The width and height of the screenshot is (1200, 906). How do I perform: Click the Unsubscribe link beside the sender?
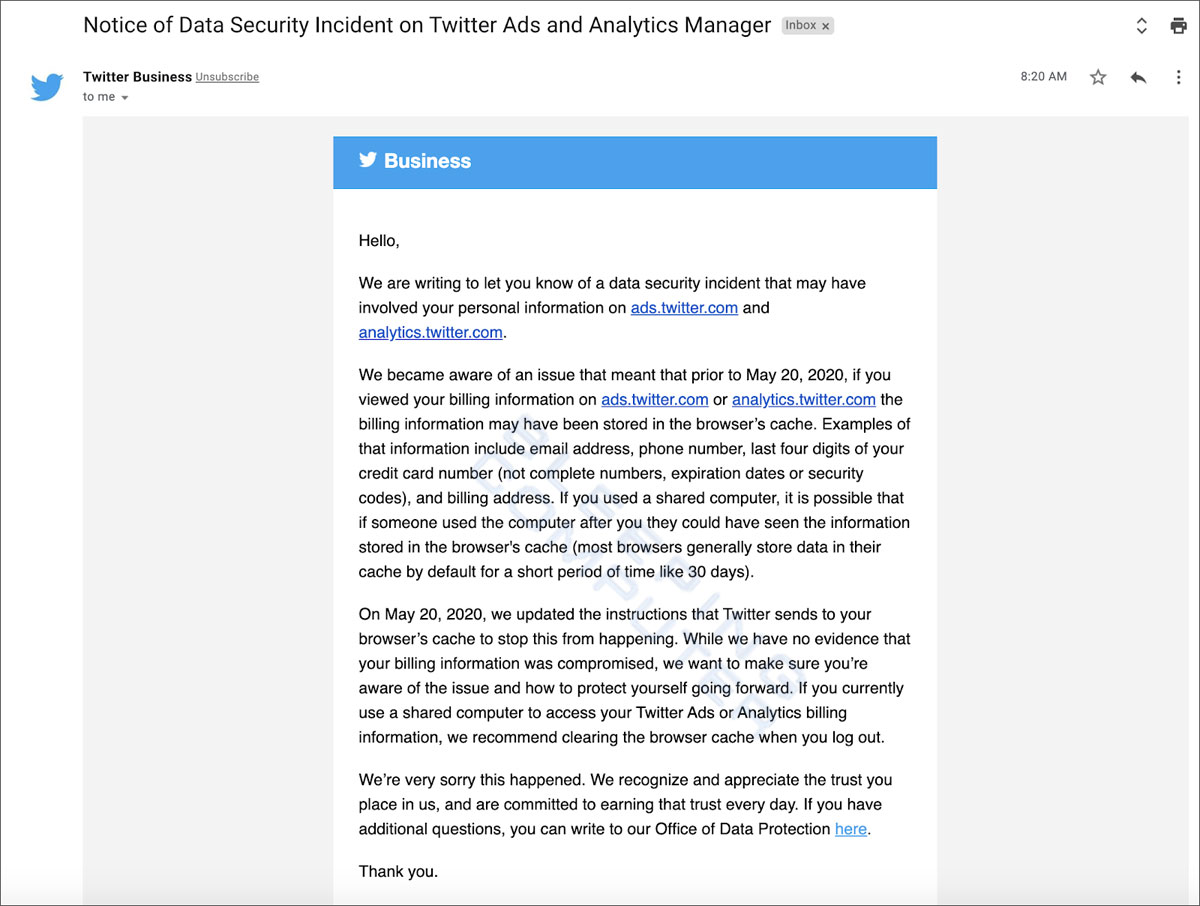tap(227, 77)
